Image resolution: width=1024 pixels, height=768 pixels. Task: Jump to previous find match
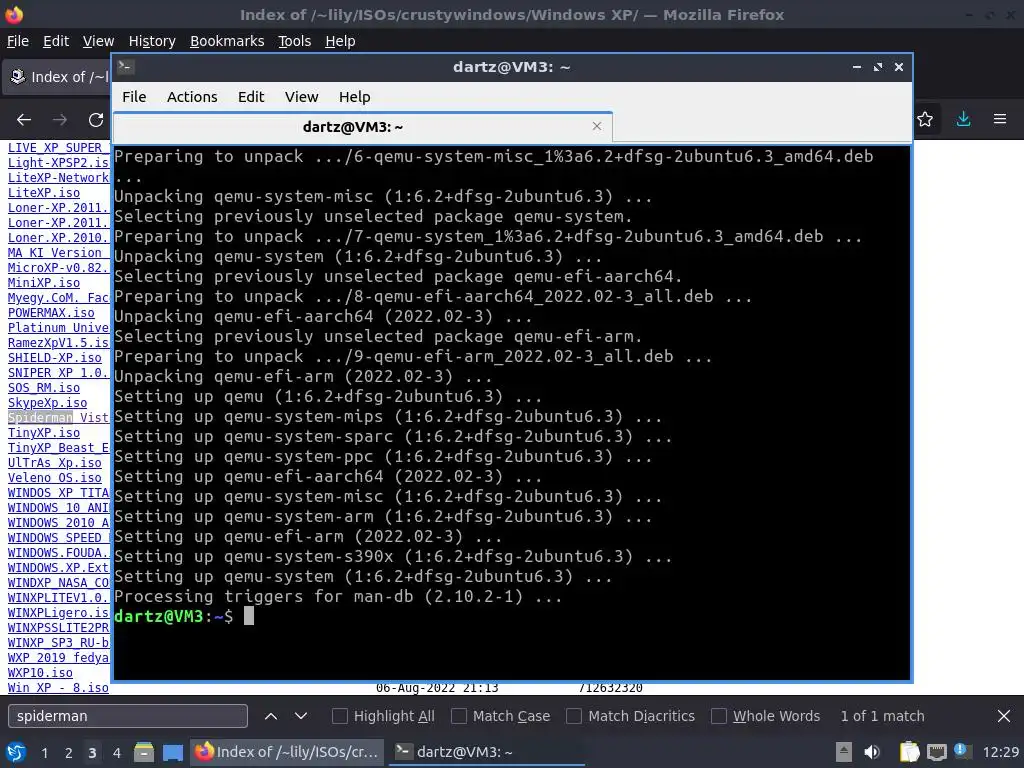pos(271,716)
